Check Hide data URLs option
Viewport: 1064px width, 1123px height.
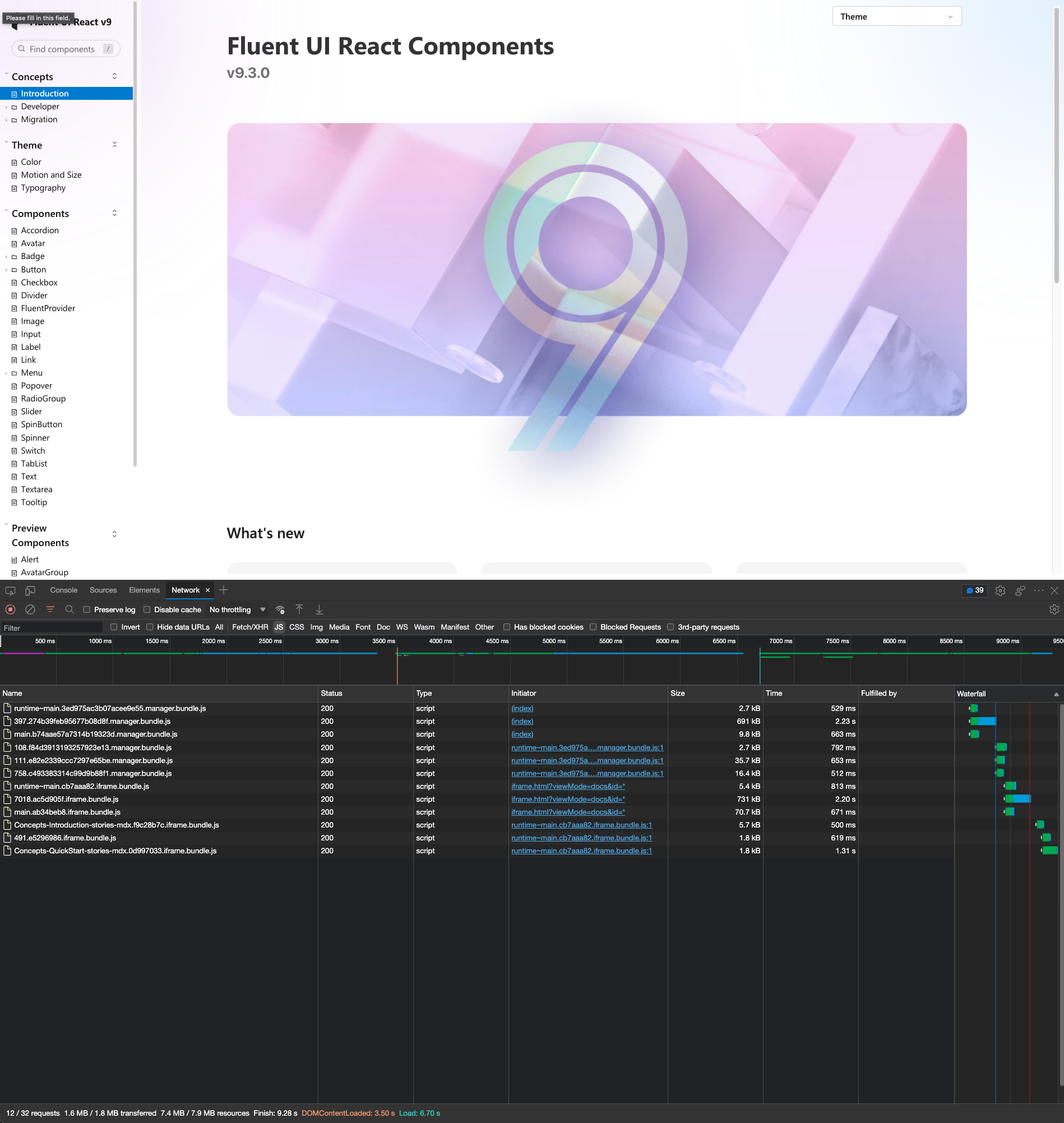click(150, 627)
